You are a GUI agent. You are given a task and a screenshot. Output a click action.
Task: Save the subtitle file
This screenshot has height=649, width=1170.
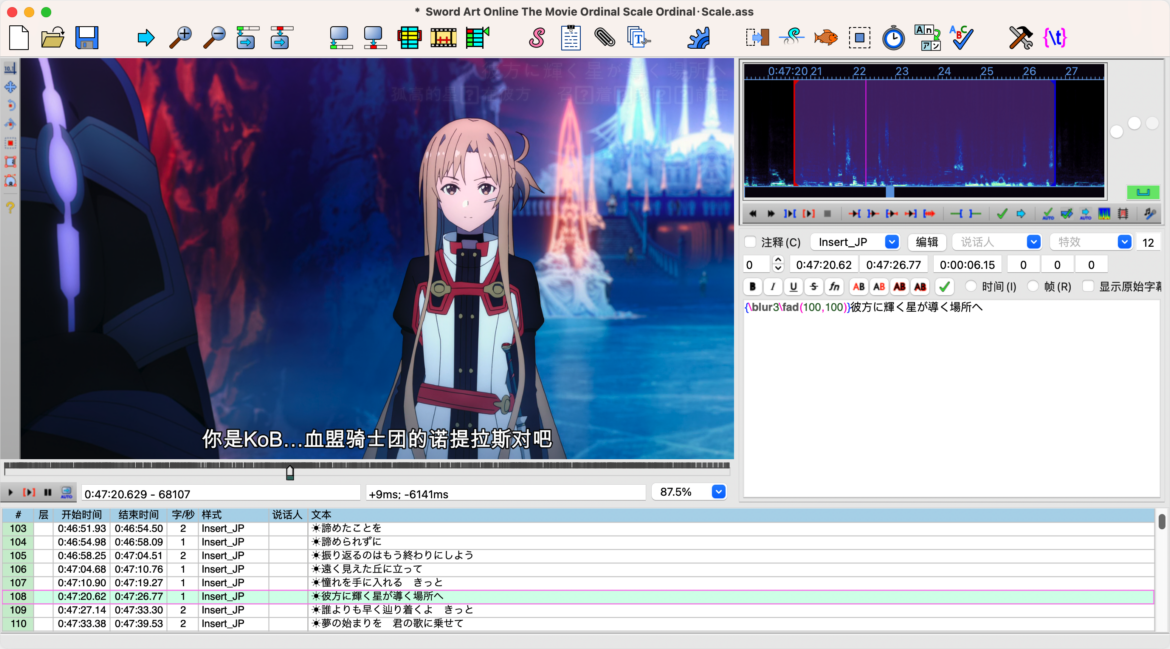(87, 37)
